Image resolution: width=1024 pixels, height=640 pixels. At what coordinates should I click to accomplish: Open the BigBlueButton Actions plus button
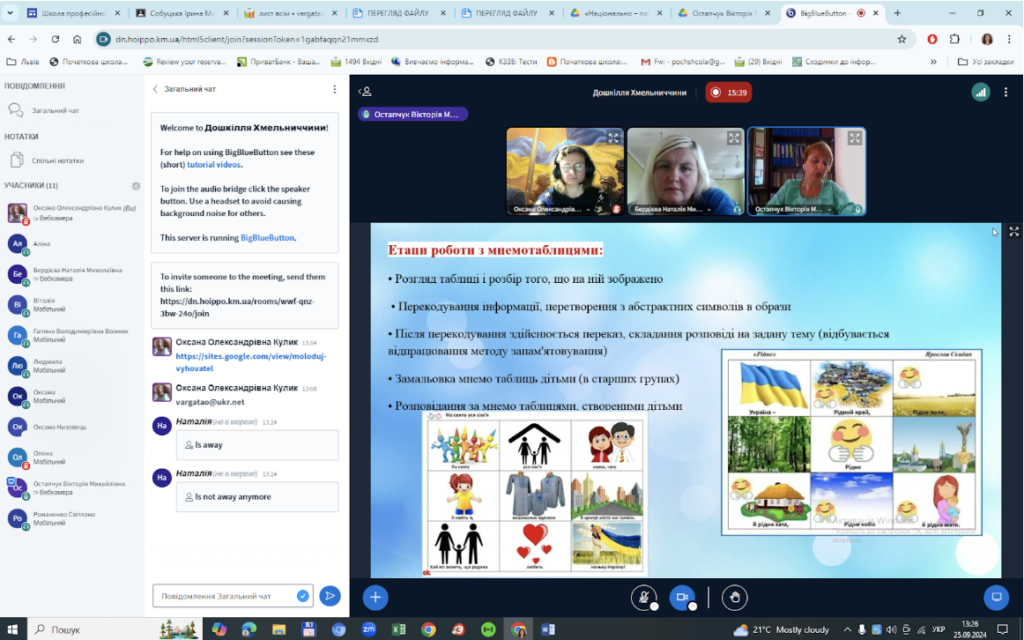coord(375,597)
